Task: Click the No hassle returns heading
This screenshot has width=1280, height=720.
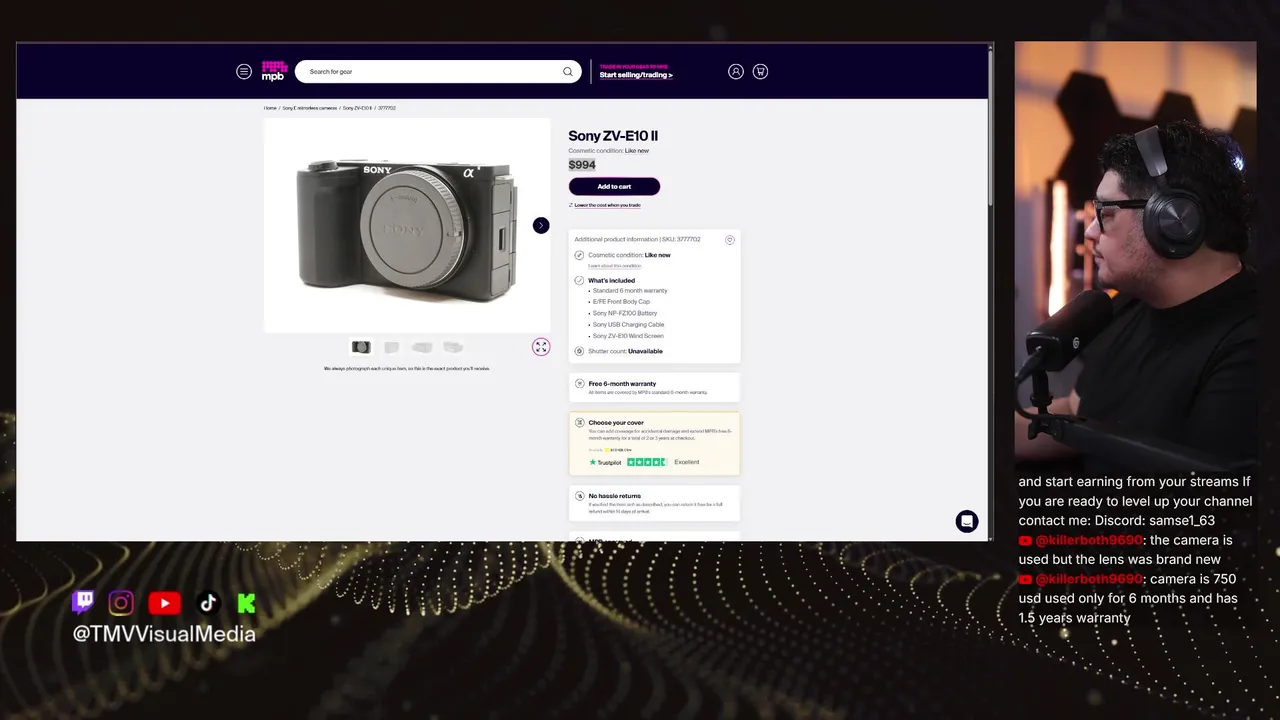Action: pos(615,496)
